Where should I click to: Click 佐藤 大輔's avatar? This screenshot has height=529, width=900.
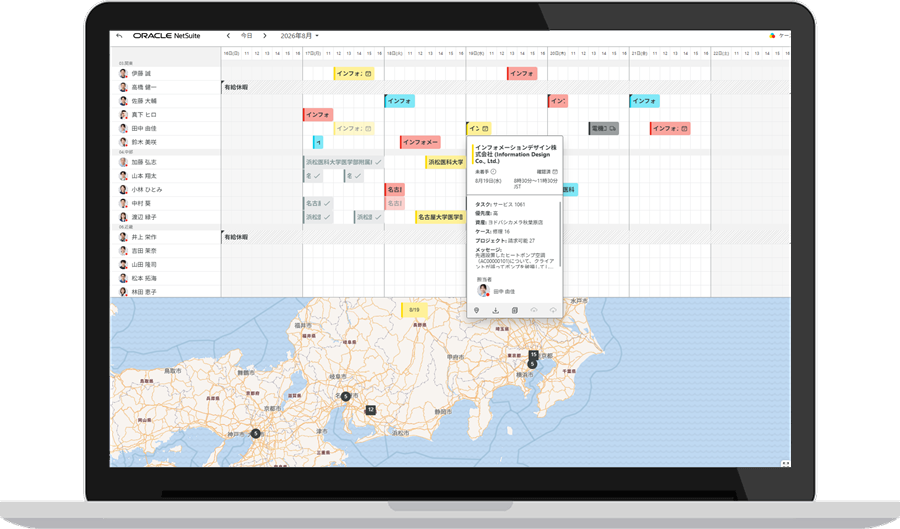tap(123, 101)
